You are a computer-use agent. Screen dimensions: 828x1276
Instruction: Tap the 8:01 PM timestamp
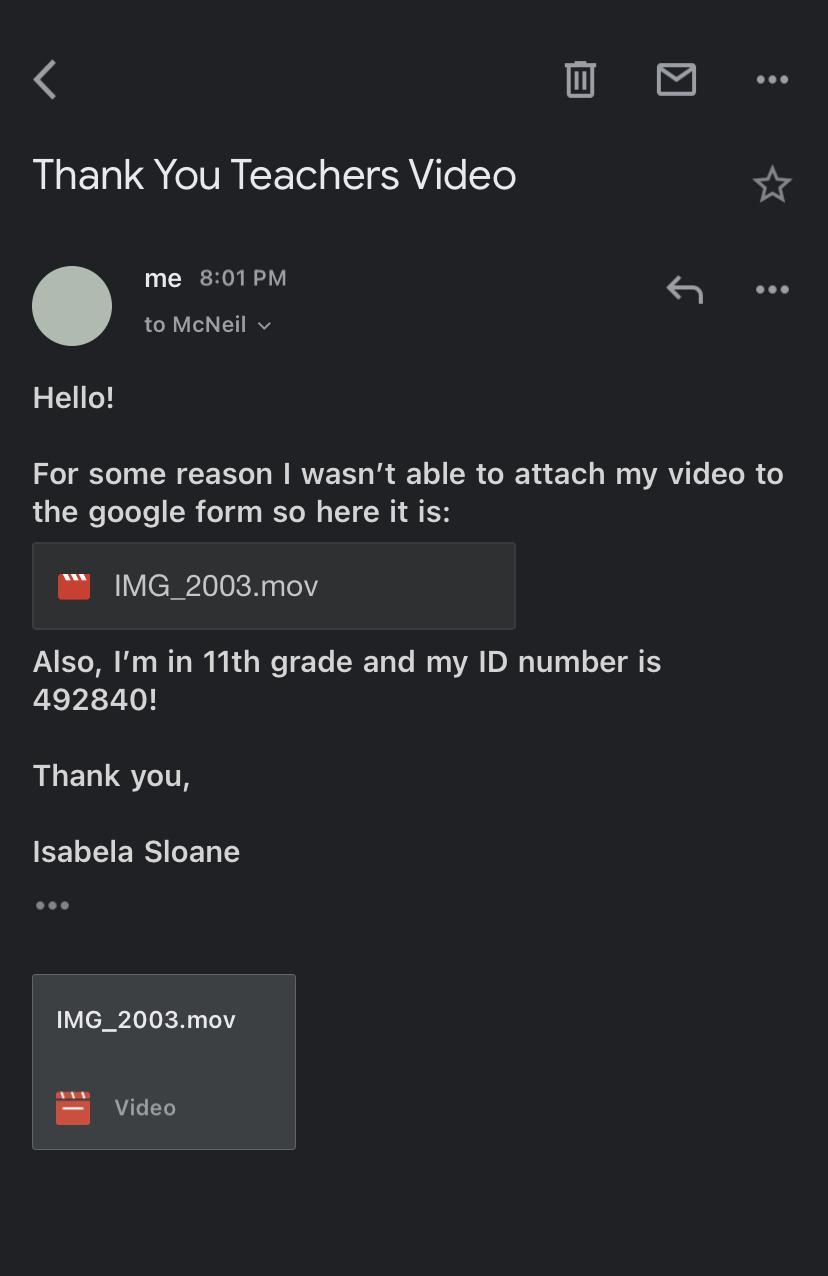tap(243, 279)
